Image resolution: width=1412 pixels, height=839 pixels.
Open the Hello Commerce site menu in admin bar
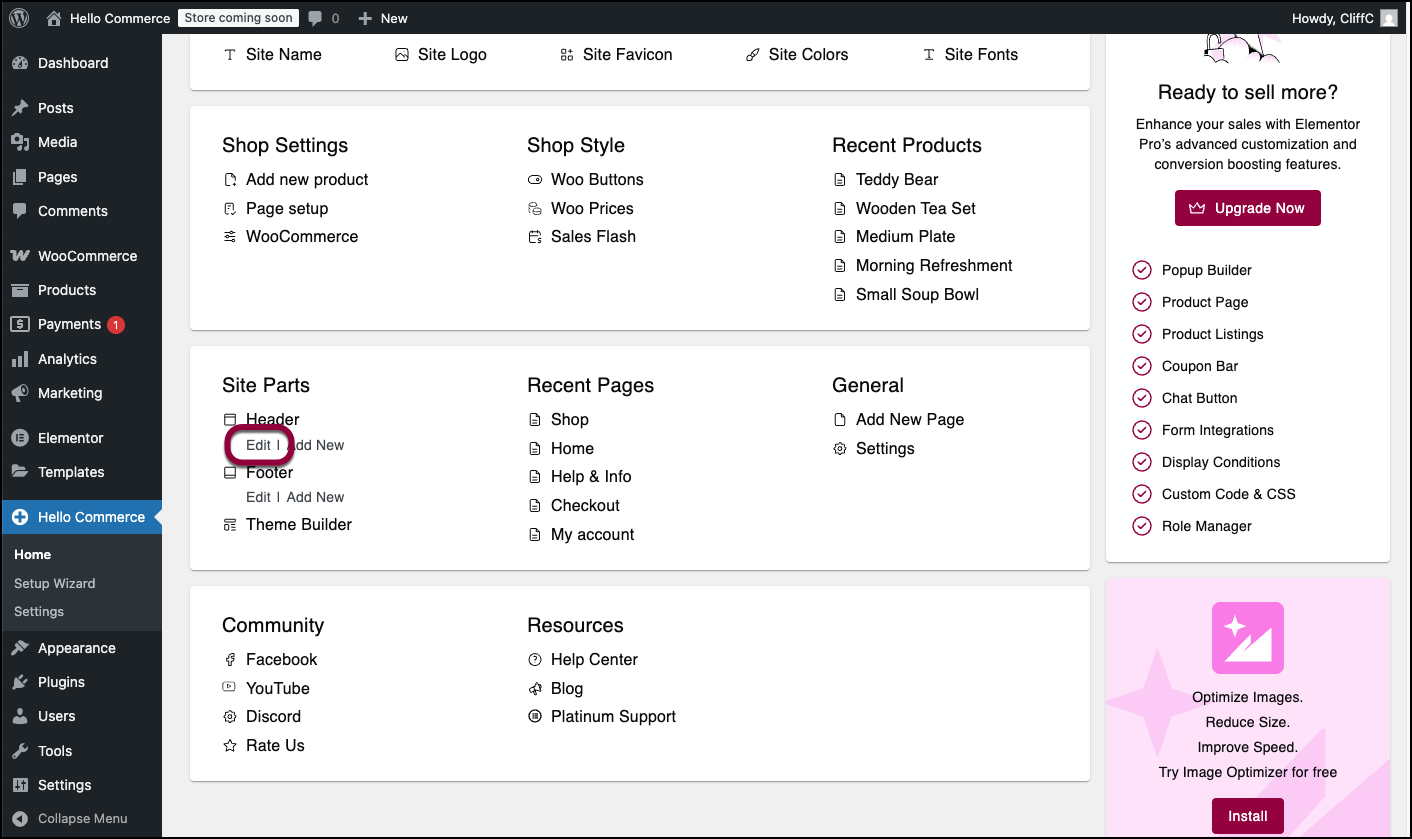coord(108,18)
